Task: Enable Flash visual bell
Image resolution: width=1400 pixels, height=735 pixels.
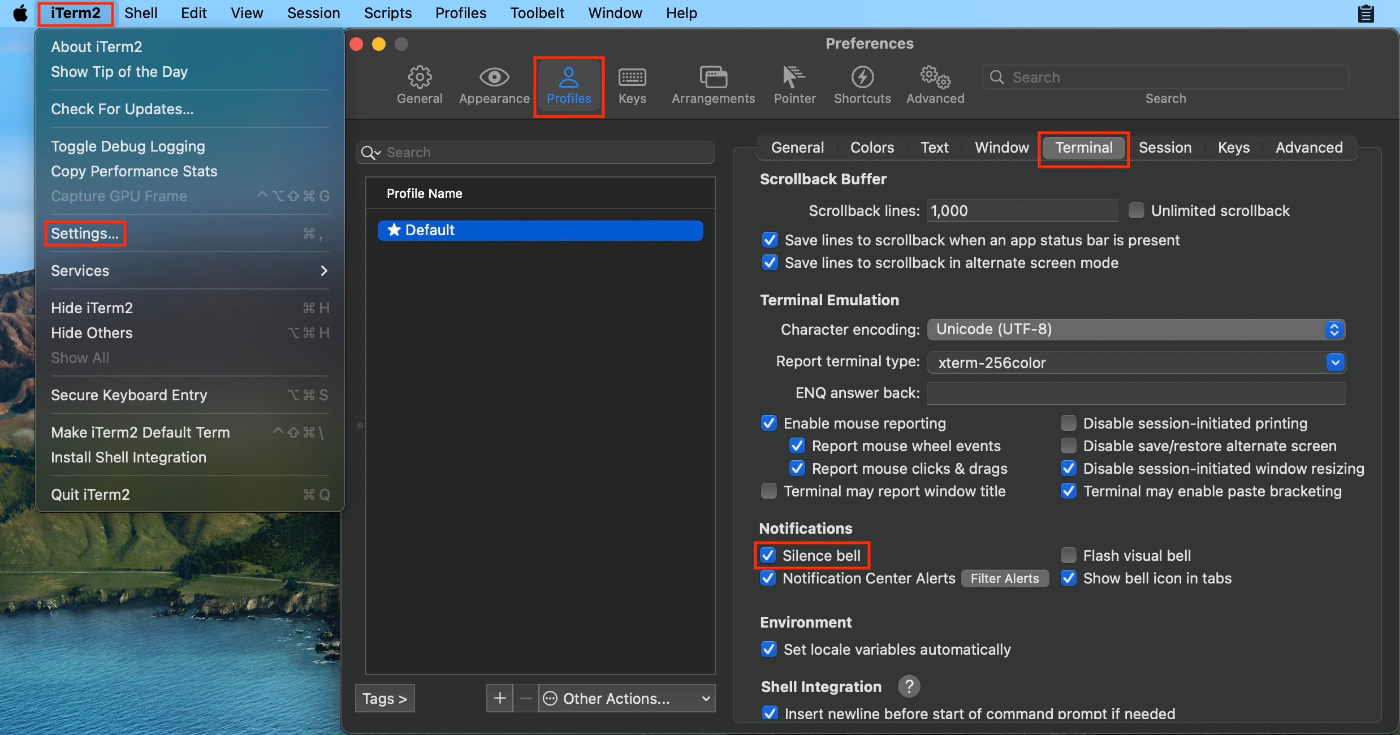Action: click(1069, 555)
